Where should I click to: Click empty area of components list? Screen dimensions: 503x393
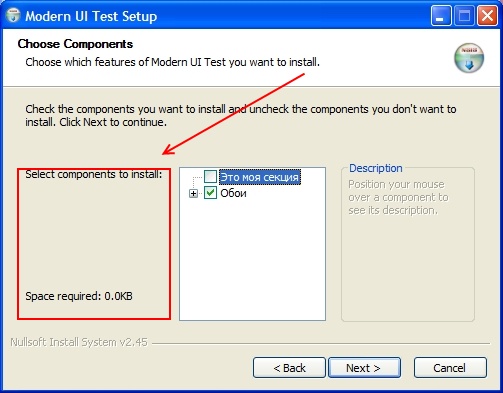[252, 260]
